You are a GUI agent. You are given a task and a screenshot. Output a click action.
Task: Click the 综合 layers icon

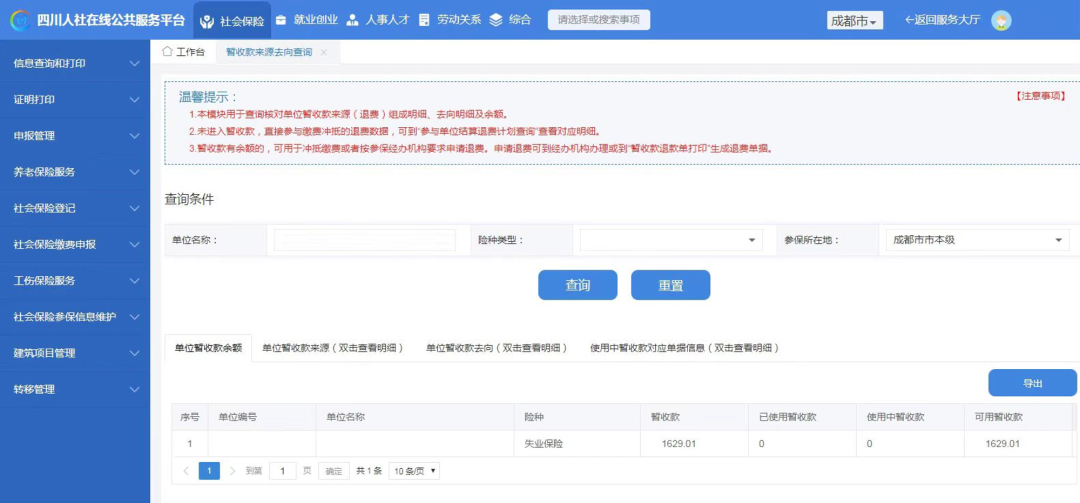click(496, 20)
